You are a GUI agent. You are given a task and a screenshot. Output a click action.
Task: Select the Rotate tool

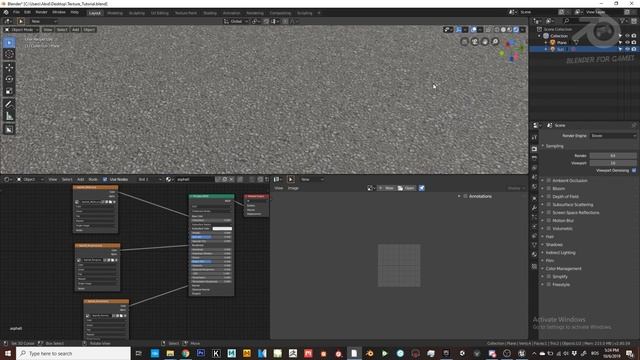click(x=9, y=79)
